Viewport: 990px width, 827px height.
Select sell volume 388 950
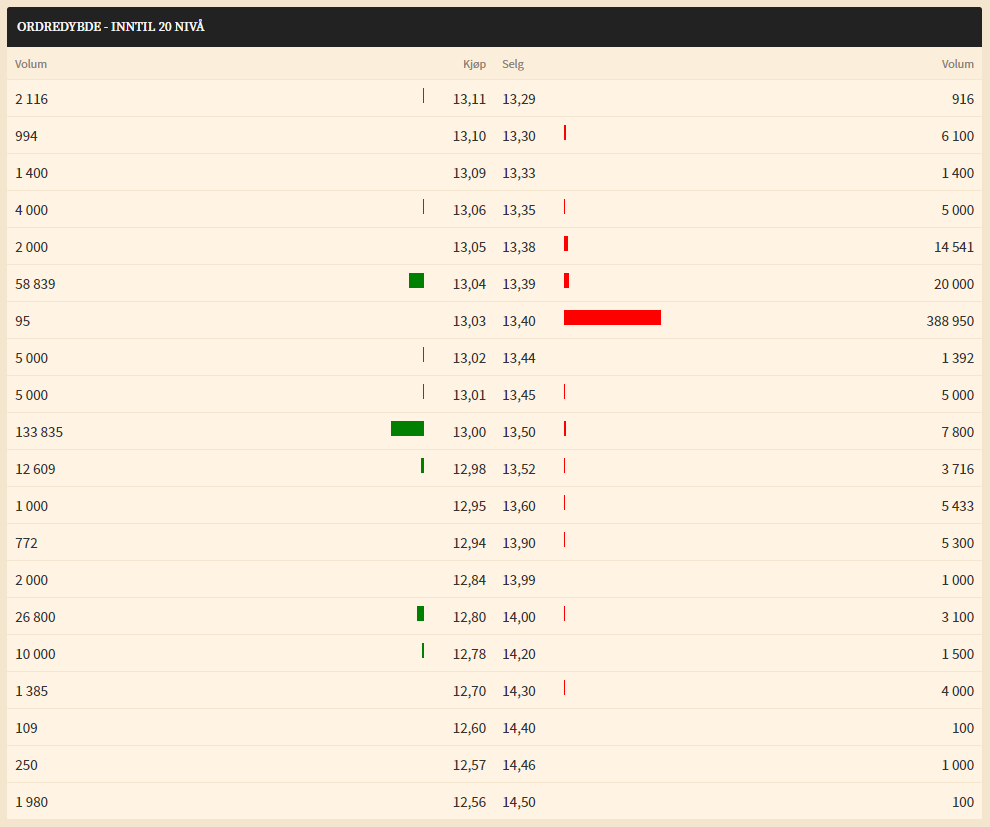(950, 321)
